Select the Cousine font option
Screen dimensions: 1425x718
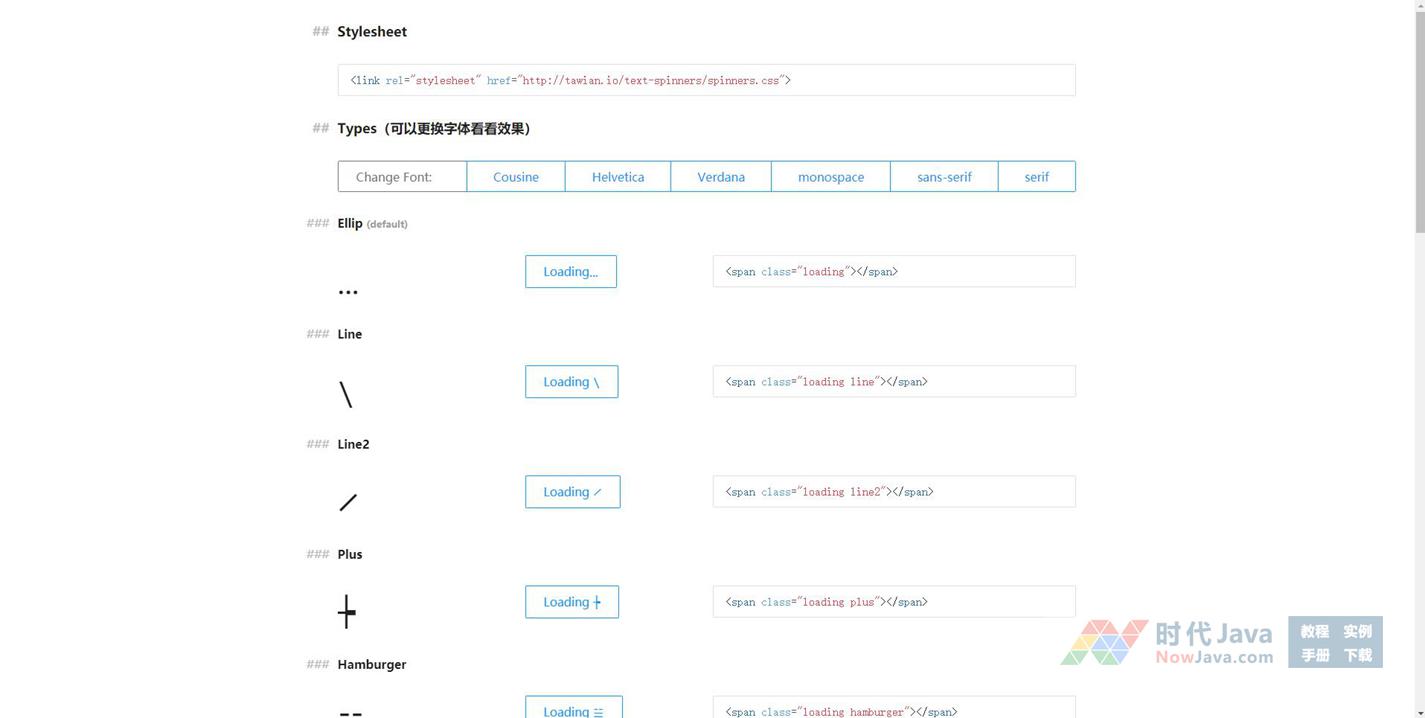coord(516,177)
